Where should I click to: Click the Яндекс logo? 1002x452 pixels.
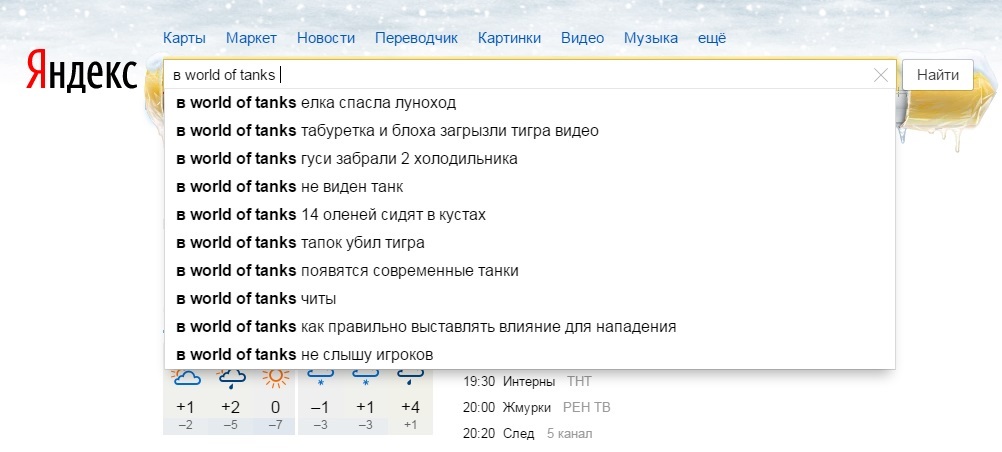[x=82, y=71]
